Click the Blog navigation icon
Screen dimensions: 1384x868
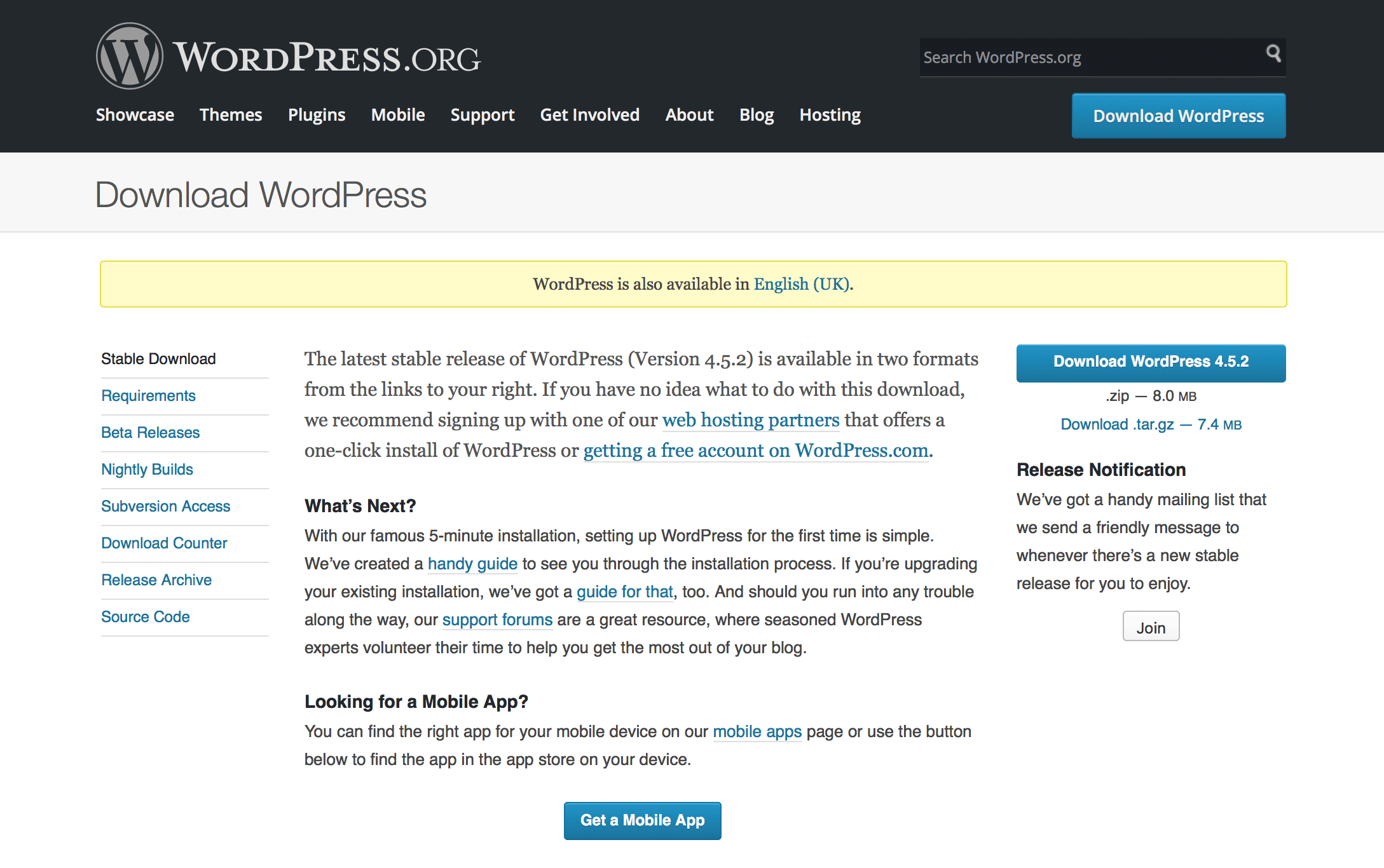tap(756, 114)
